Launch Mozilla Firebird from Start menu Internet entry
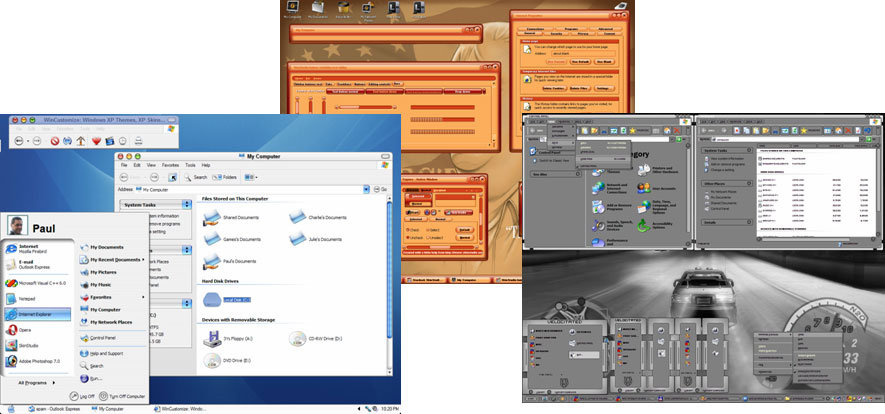Screen dimensions: 885x414 39,249
